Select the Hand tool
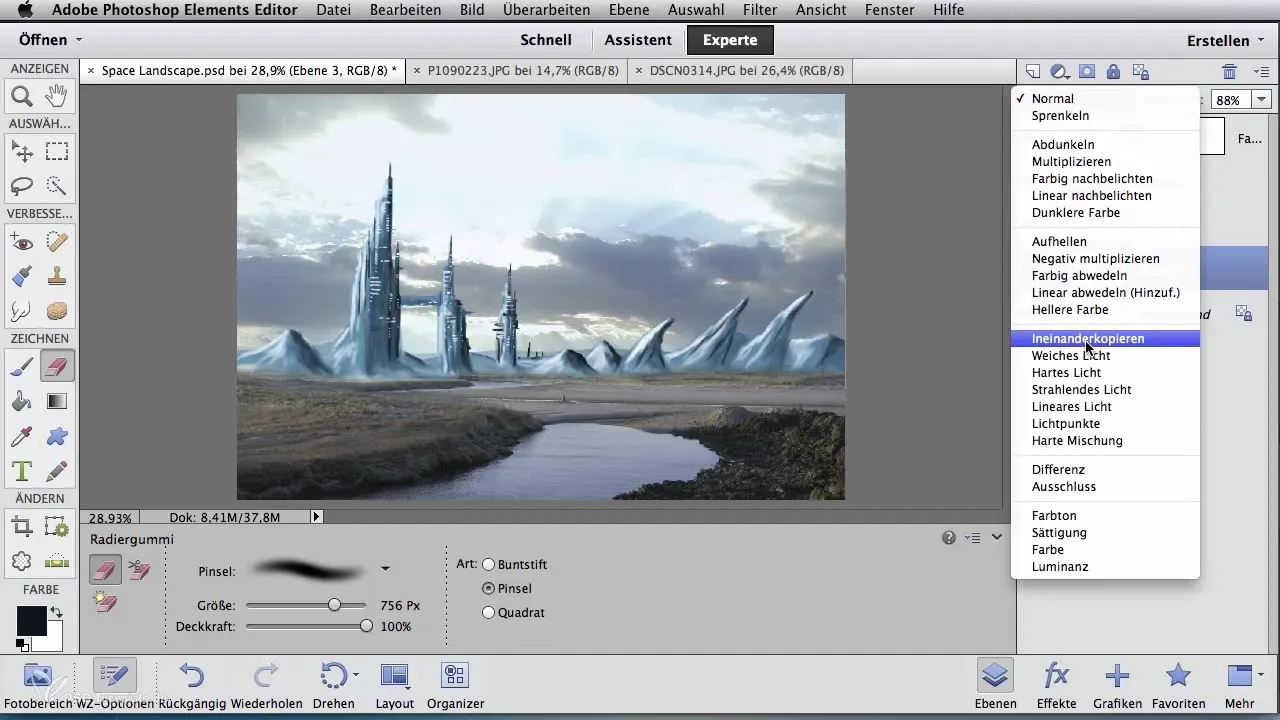The image size is (1280, 720). [x=57, y=96]
